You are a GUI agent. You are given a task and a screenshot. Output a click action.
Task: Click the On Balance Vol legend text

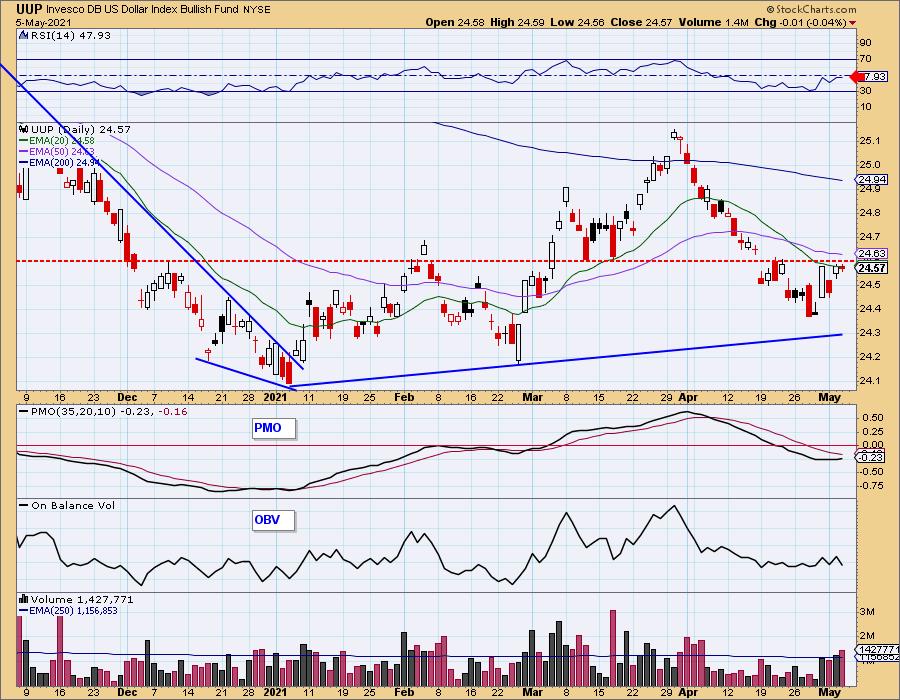point(73,505)
